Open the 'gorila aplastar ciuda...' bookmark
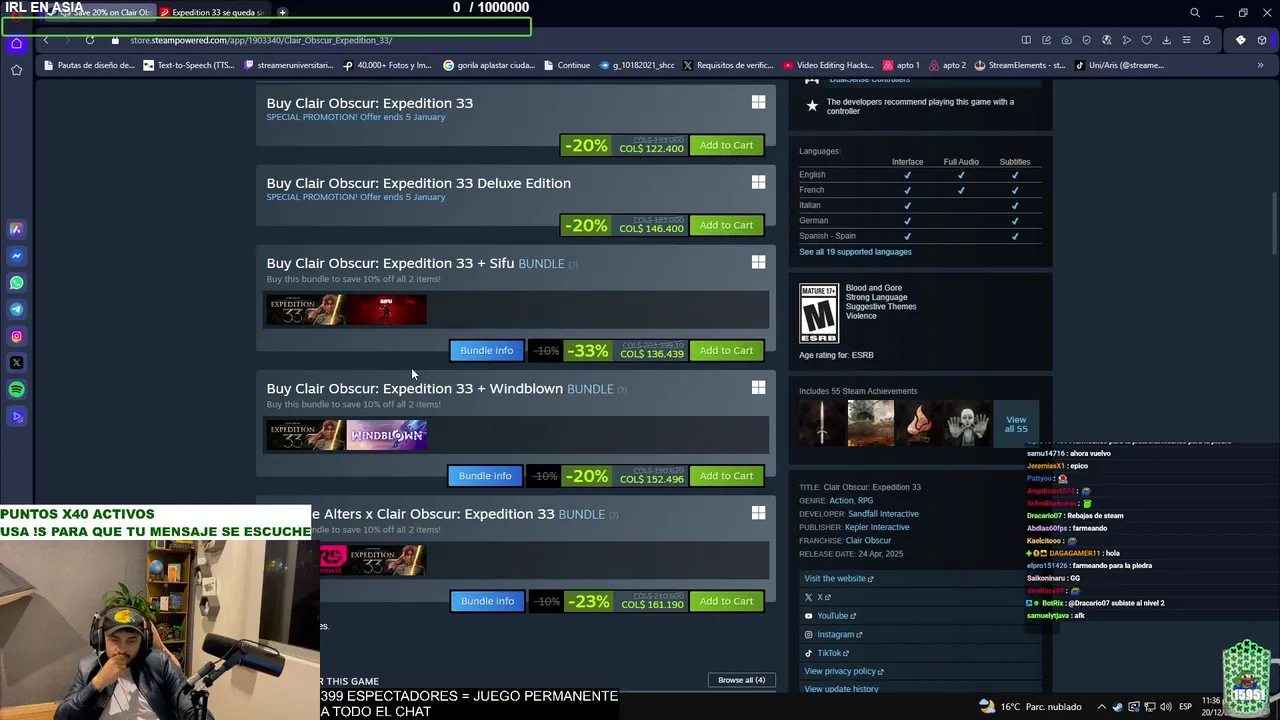The width and height of the screenshot is (1280, 720). pos(488,65)
